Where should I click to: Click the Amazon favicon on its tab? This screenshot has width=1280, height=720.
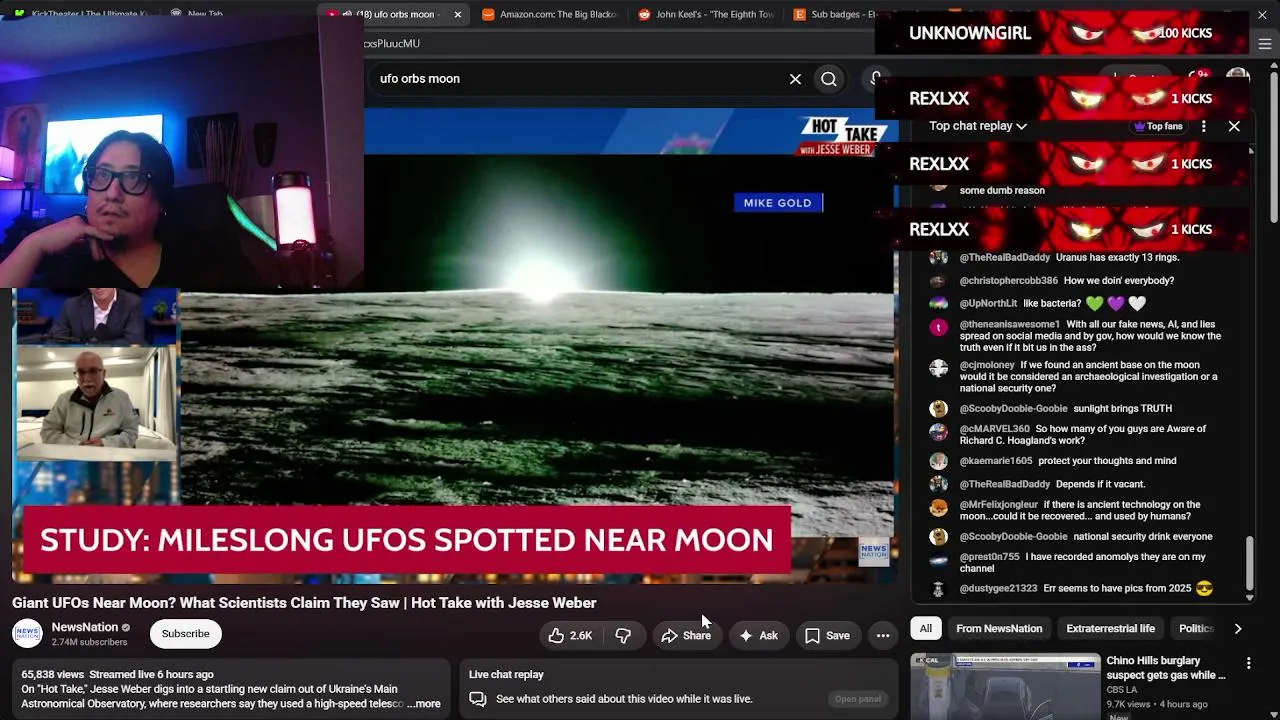pos(488,15)
